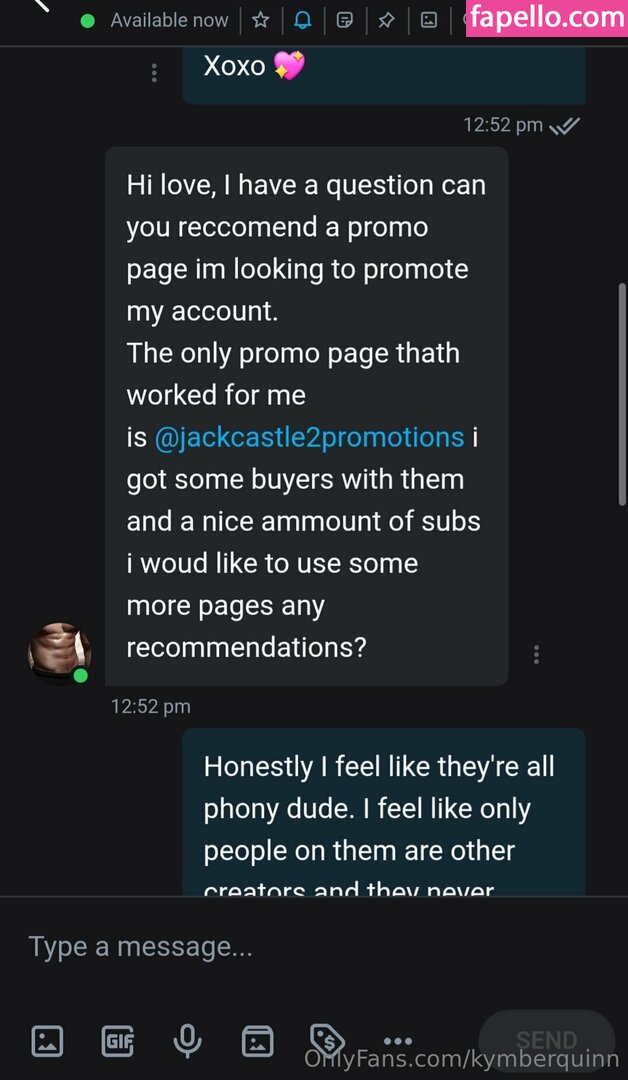Open options dots beside promo page message
The width and height of the screenshot is (628, 1080).
(x=536, y=654)
